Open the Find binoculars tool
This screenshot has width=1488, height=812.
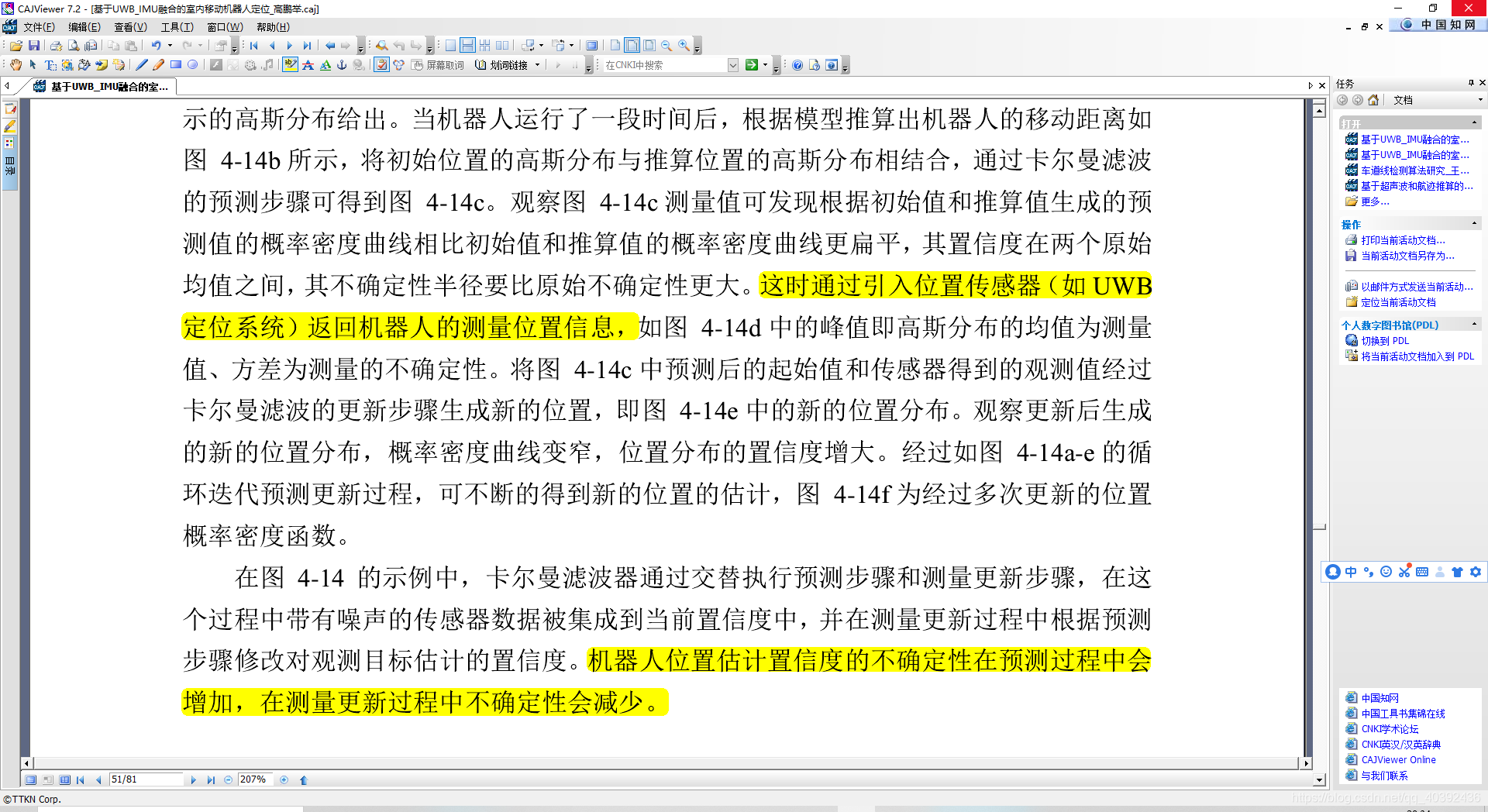381,46
